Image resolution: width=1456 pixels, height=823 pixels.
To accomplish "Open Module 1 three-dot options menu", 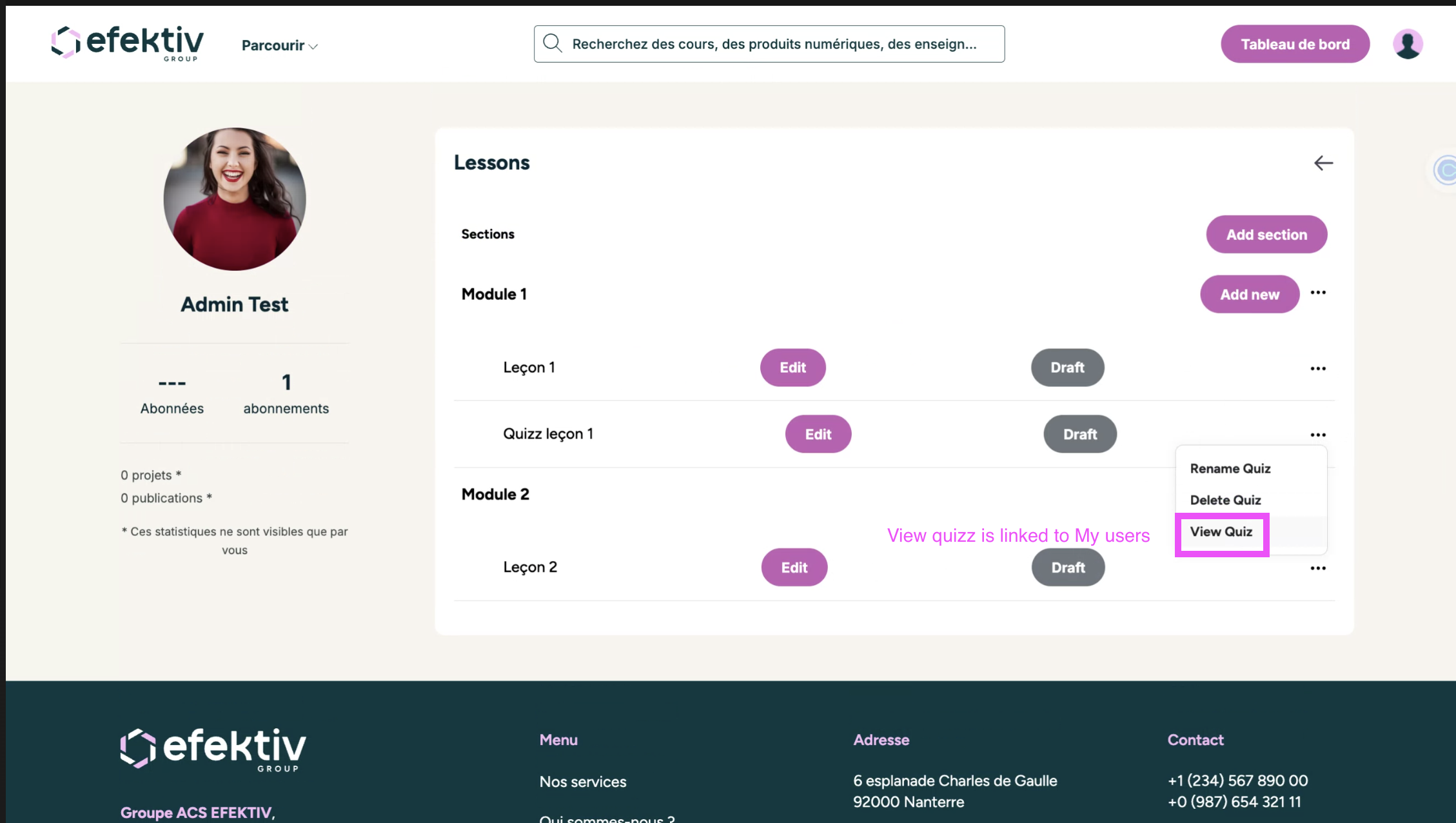I will (1318, 293).
